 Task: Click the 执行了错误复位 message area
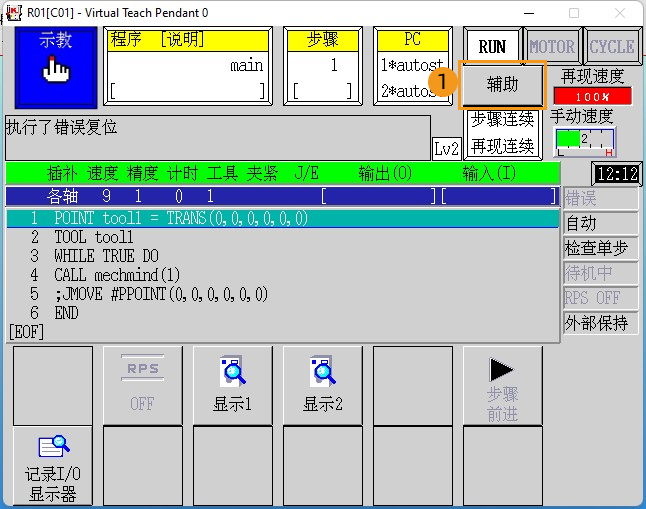point(218,138)
